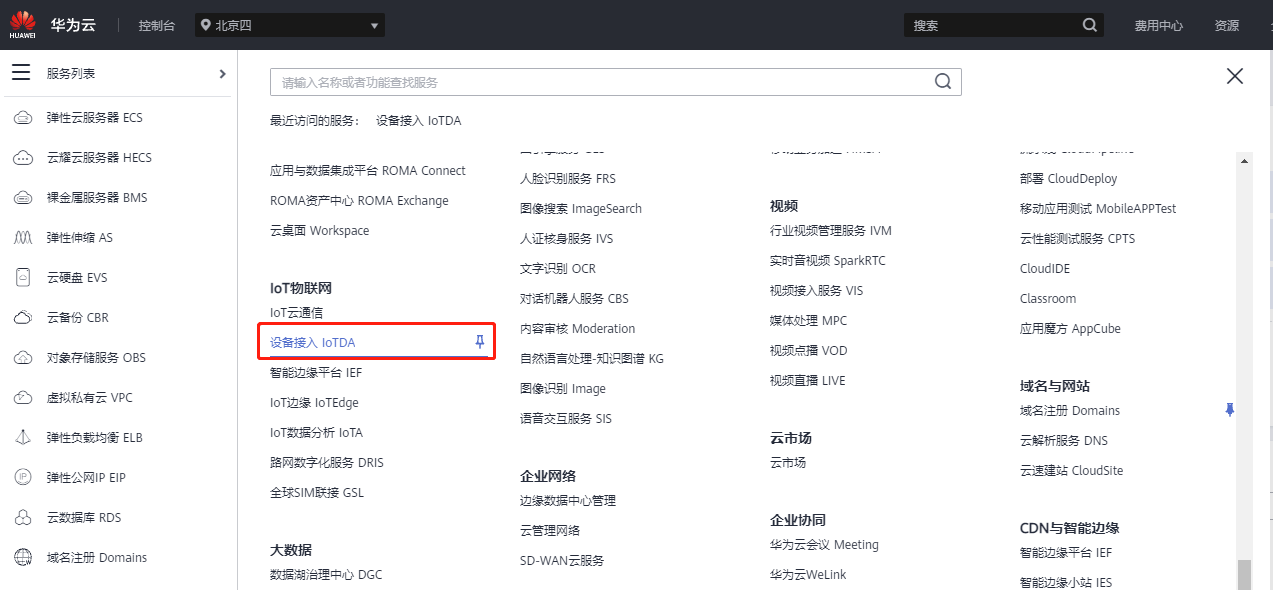The width and height of the screenshot is (1273, 590).
Task: Click the service panel vertical scrollbar thumb
Action: click(1244, 574)
